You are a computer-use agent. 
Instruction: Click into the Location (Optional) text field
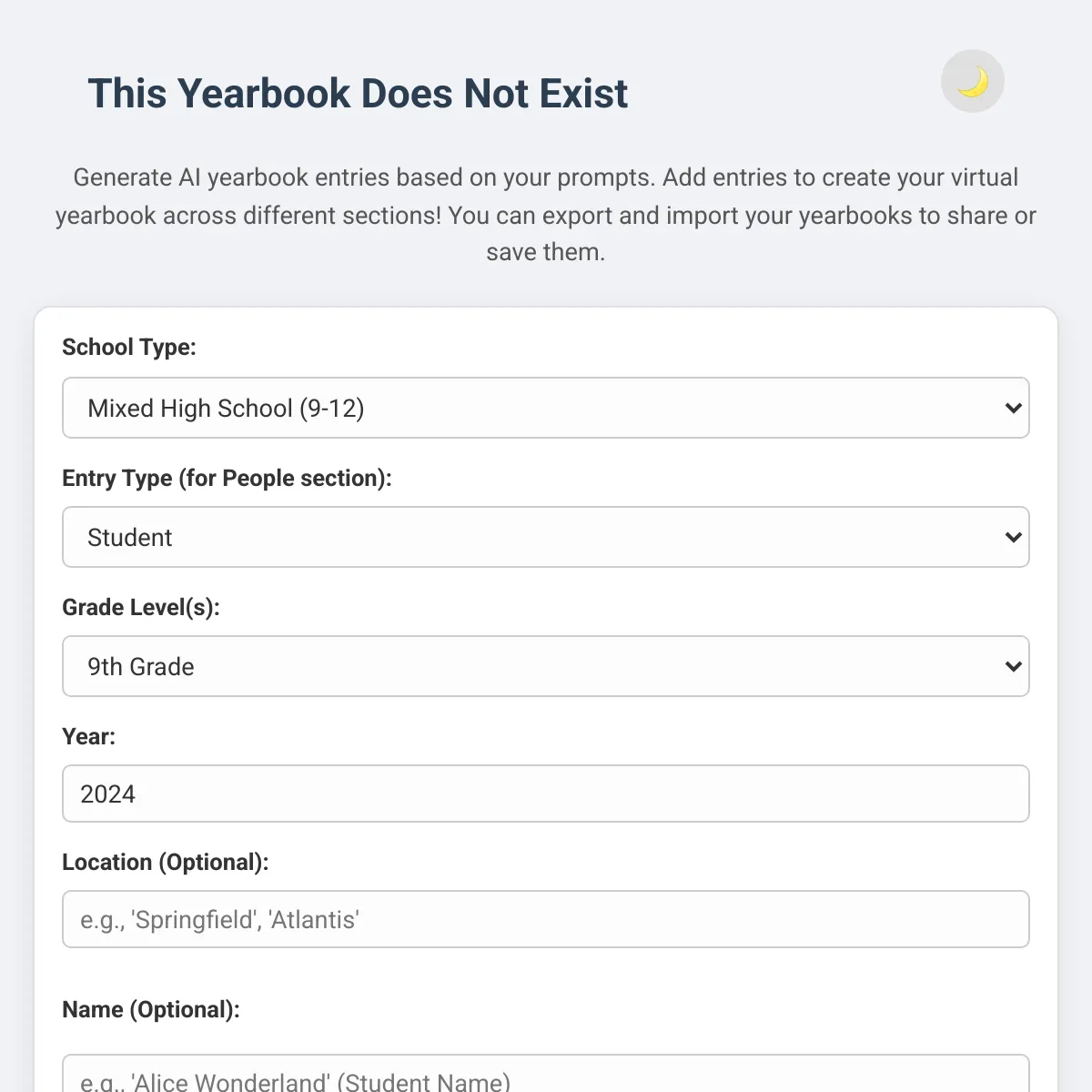(546, 919)
